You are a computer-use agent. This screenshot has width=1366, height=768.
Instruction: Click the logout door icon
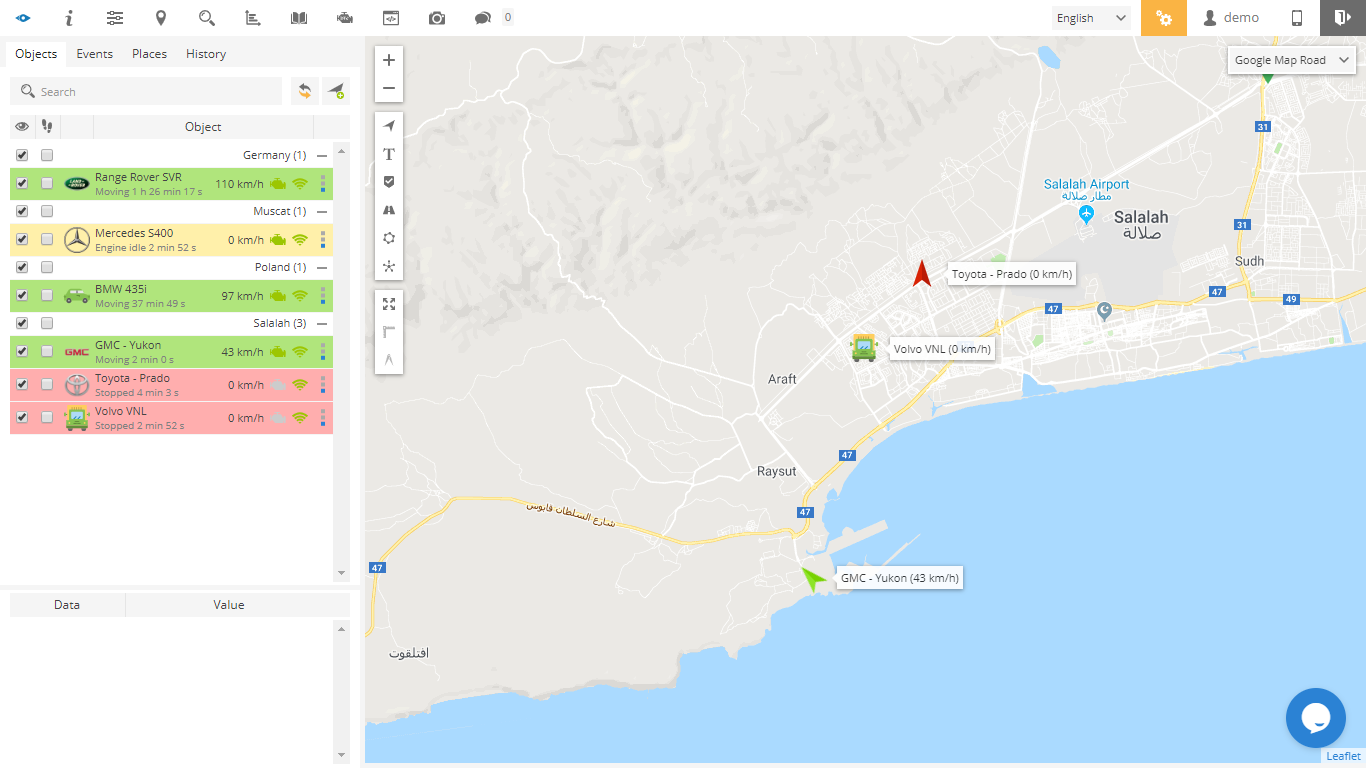(1343, 18)
